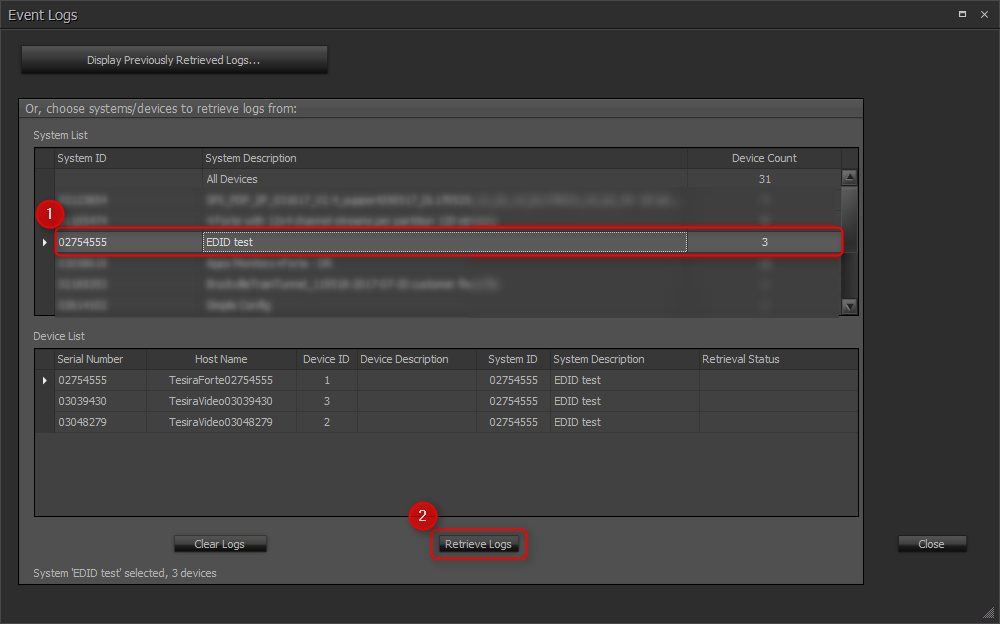The width and height of the screenshot is (1000, 624).
Task: Click host name TesiraVideo03039430
Action: pos(221,401)
